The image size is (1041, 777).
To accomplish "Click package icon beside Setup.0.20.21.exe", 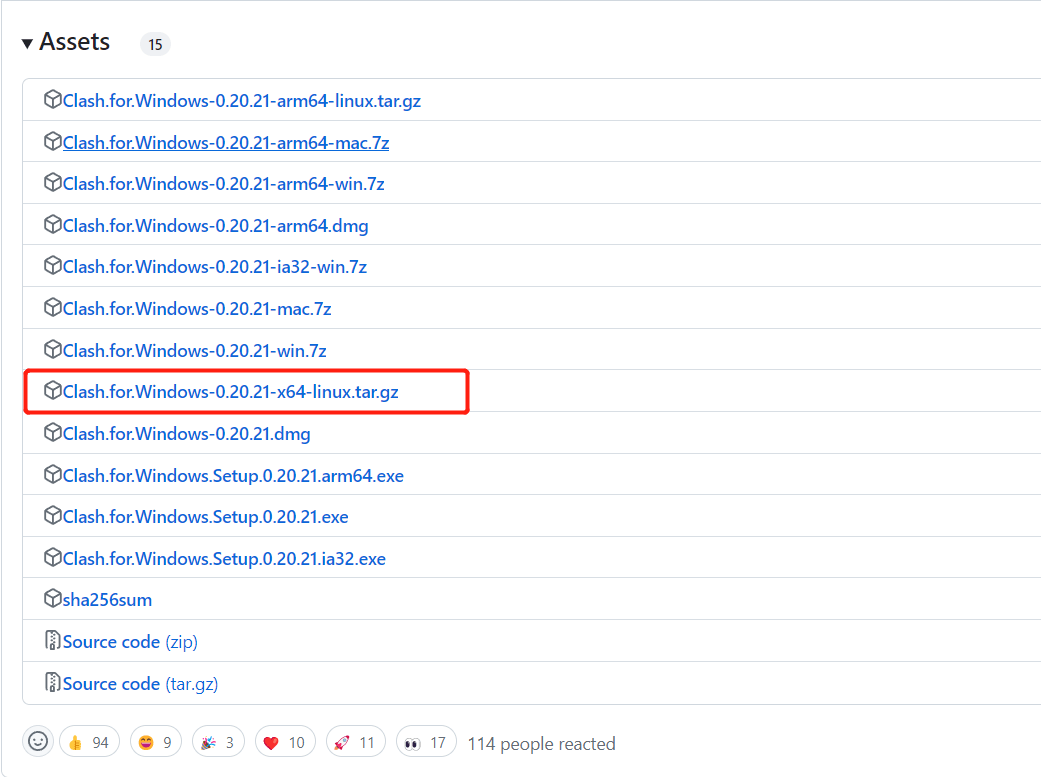I will point(52,515).
